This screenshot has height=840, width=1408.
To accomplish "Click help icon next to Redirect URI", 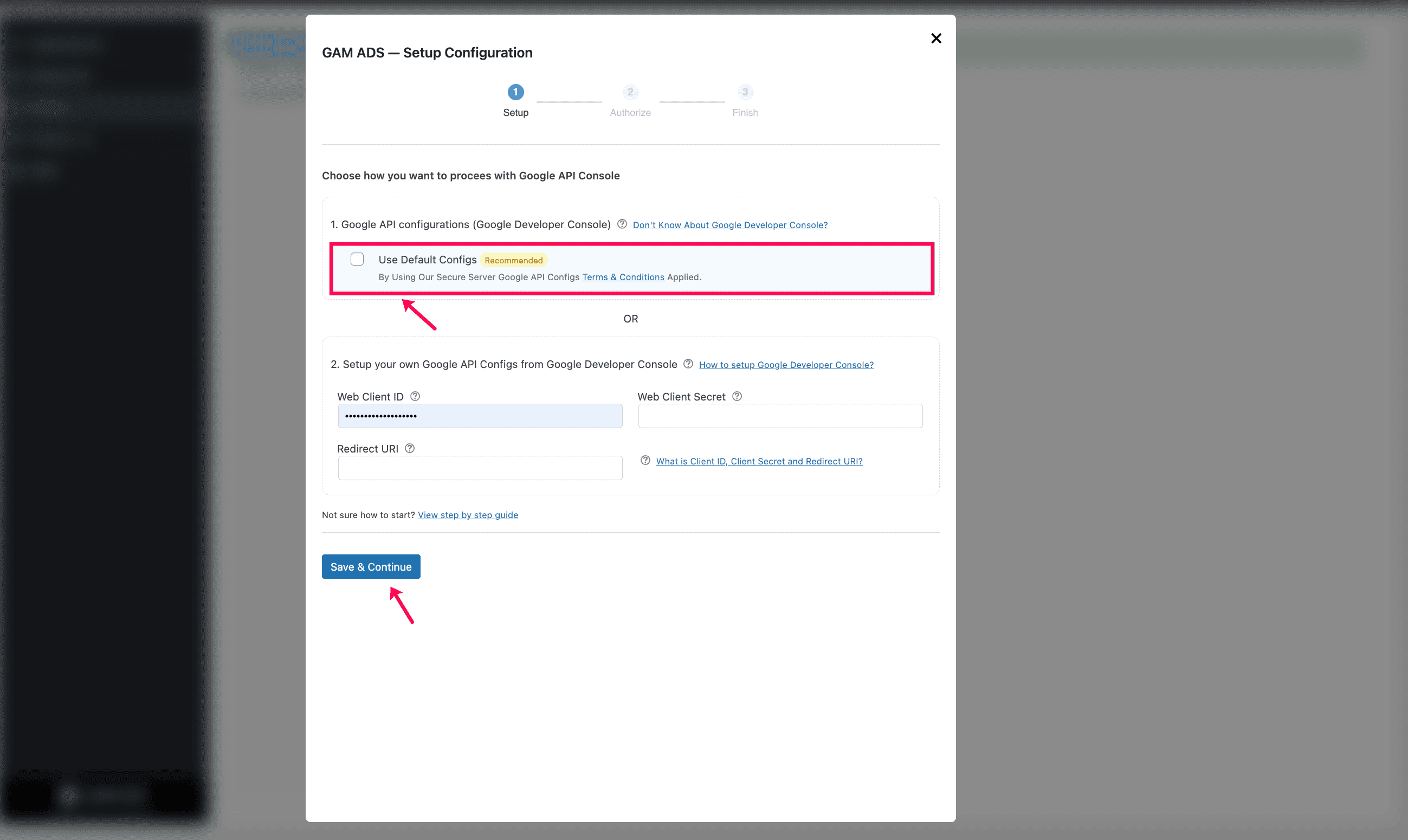I will [x=410, y=448].
